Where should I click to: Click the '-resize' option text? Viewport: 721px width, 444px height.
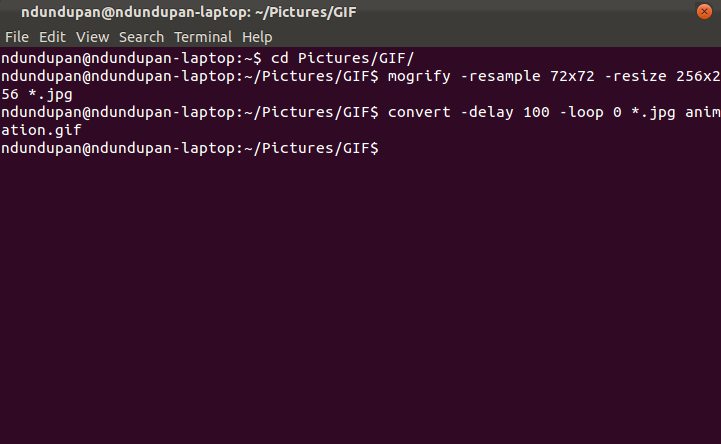(635, 76)
